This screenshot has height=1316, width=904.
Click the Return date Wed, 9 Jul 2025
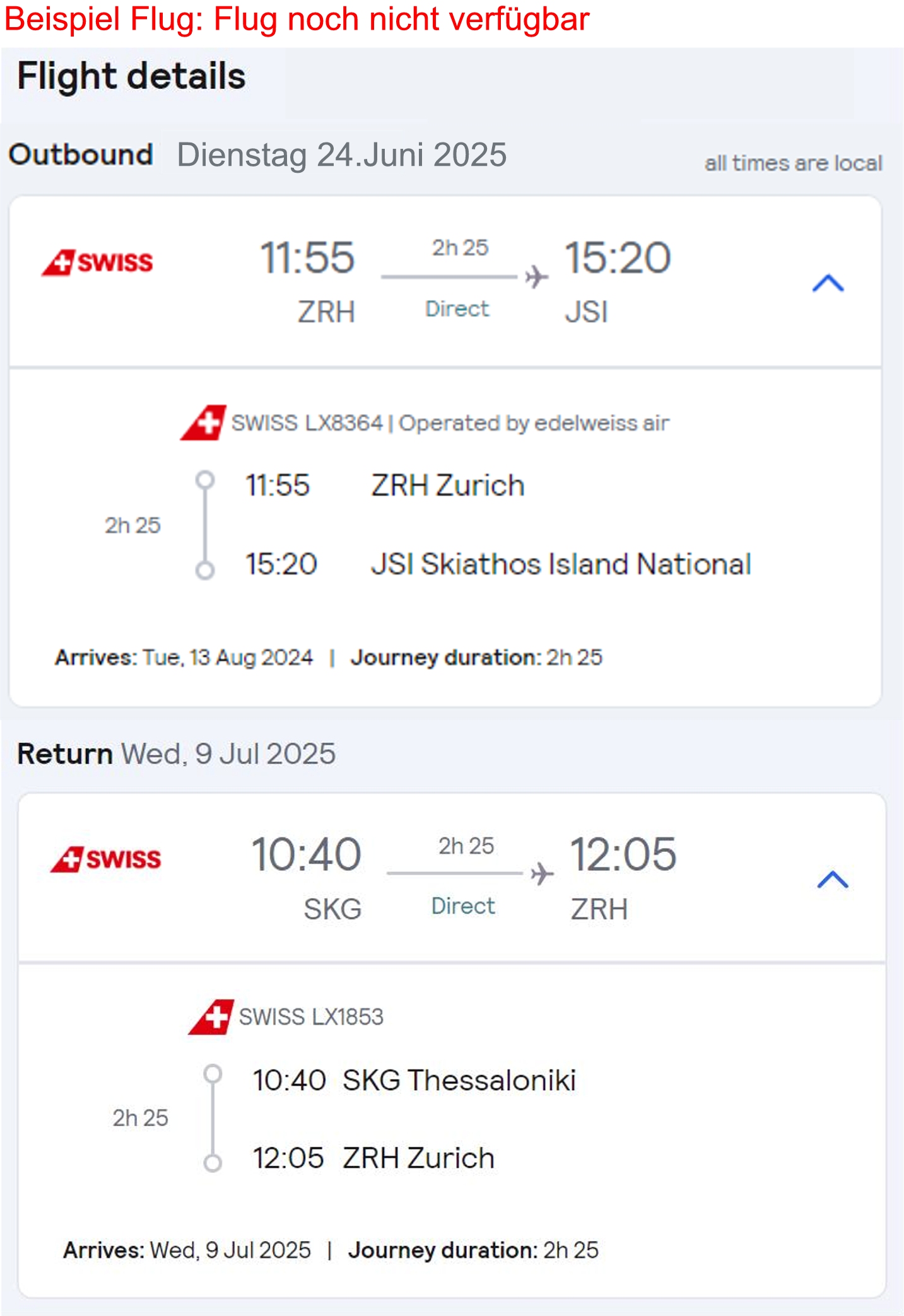228,754
